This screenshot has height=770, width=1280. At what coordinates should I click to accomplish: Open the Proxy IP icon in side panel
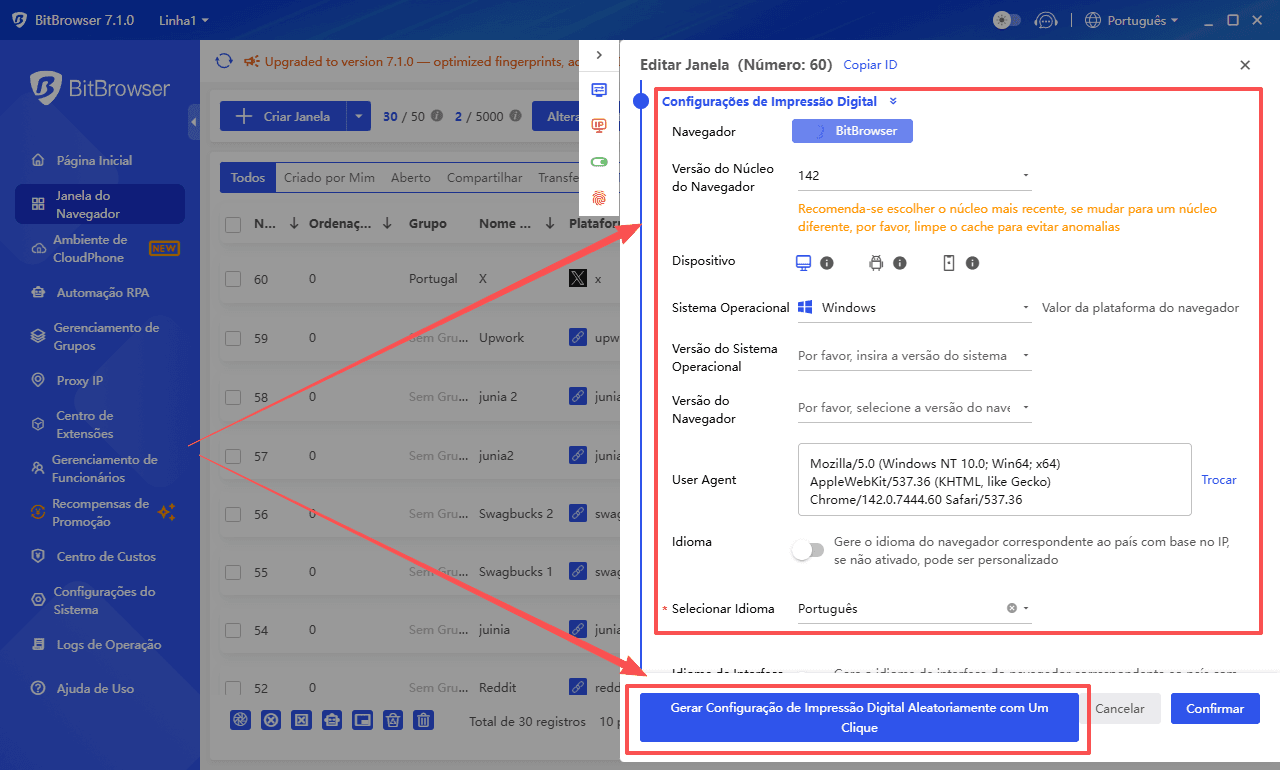click(599, 126)
